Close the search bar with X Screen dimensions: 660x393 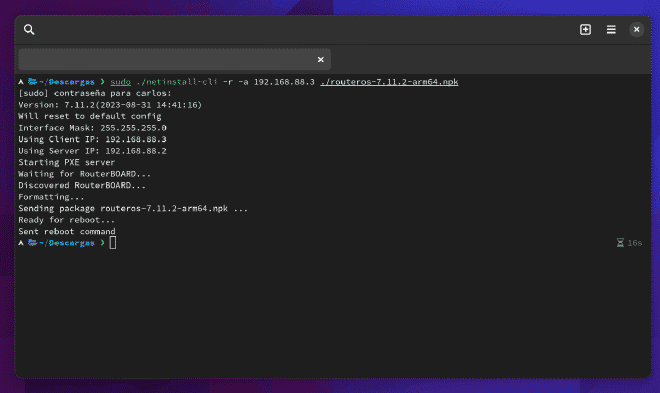coord(321,60)
